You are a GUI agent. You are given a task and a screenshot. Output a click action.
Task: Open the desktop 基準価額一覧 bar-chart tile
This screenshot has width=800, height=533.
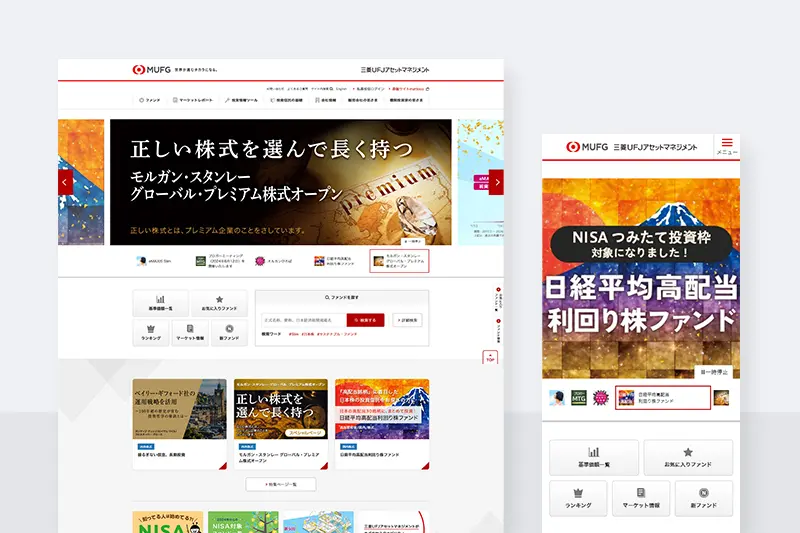pos(160,303)
